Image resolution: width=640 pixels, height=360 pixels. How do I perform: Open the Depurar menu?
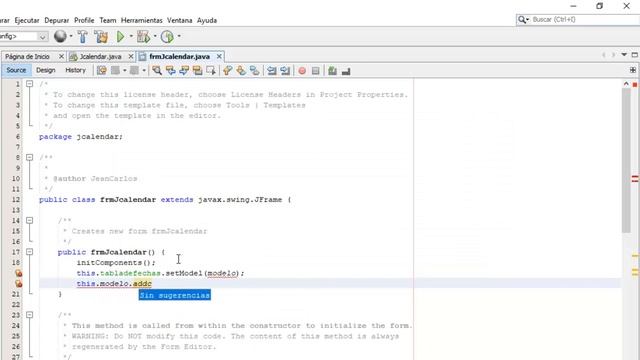57,20
